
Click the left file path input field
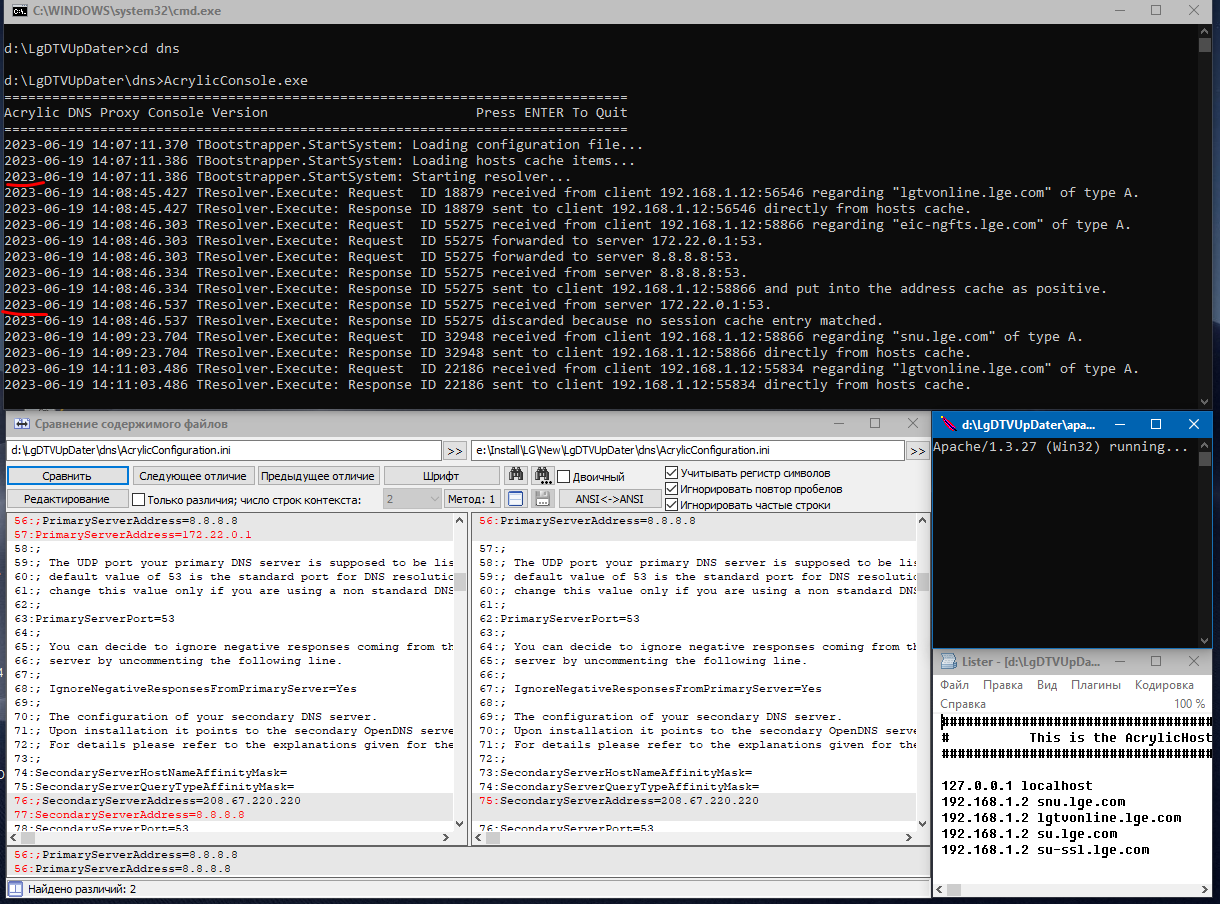coord(224,451)
